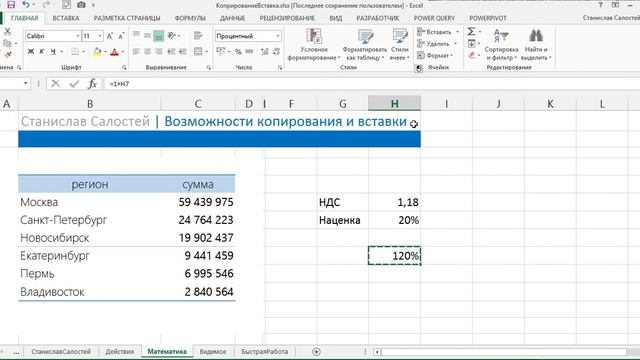This screenshot has width=640, height=360.
Task: Apply the percent style
Action: [238, 52]
